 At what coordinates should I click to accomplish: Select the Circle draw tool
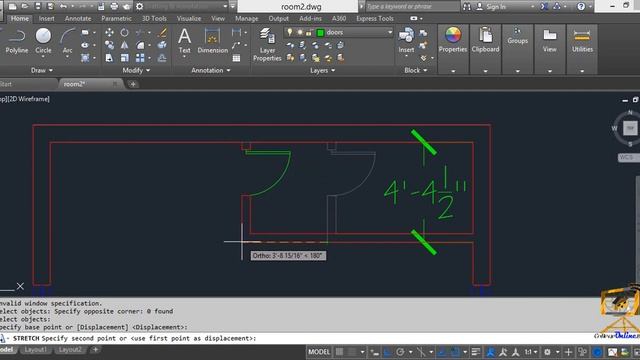(43, 40)
